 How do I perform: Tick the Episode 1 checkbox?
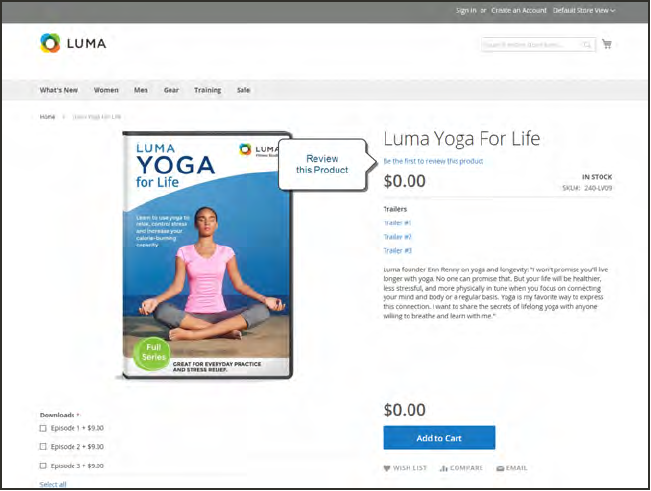pyautogui.click(x=43, y=428)
